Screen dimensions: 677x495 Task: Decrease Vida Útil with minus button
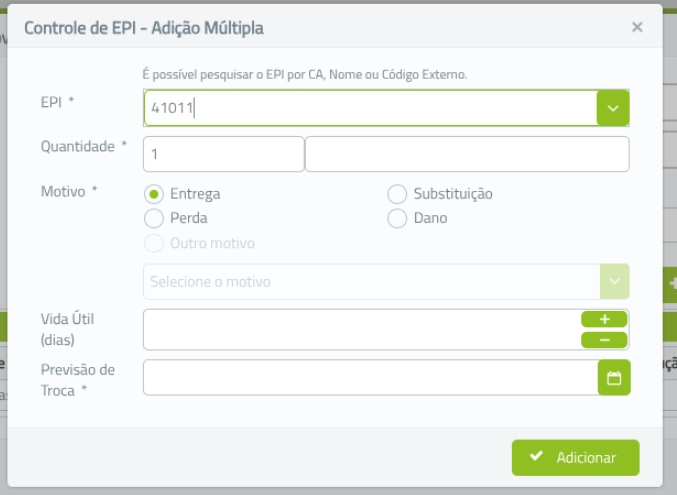click(x=604, y=340)
